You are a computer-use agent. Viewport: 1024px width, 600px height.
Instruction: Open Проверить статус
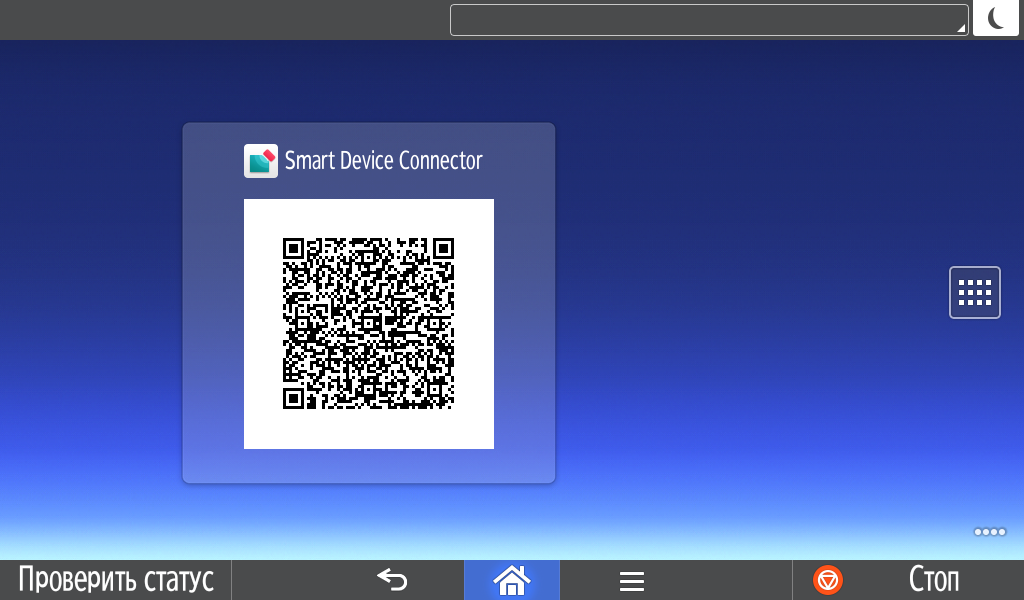click(x=116, y=580)
